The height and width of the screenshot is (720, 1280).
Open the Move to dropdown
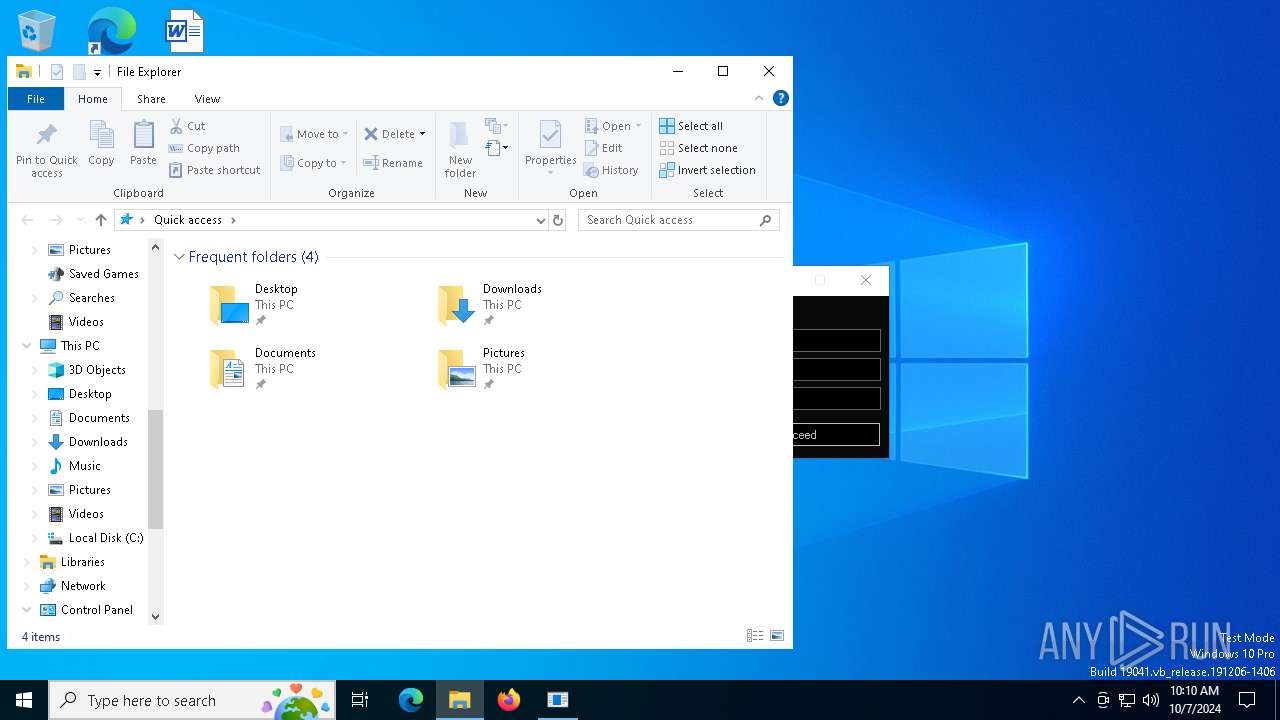[x=314, y=134]
